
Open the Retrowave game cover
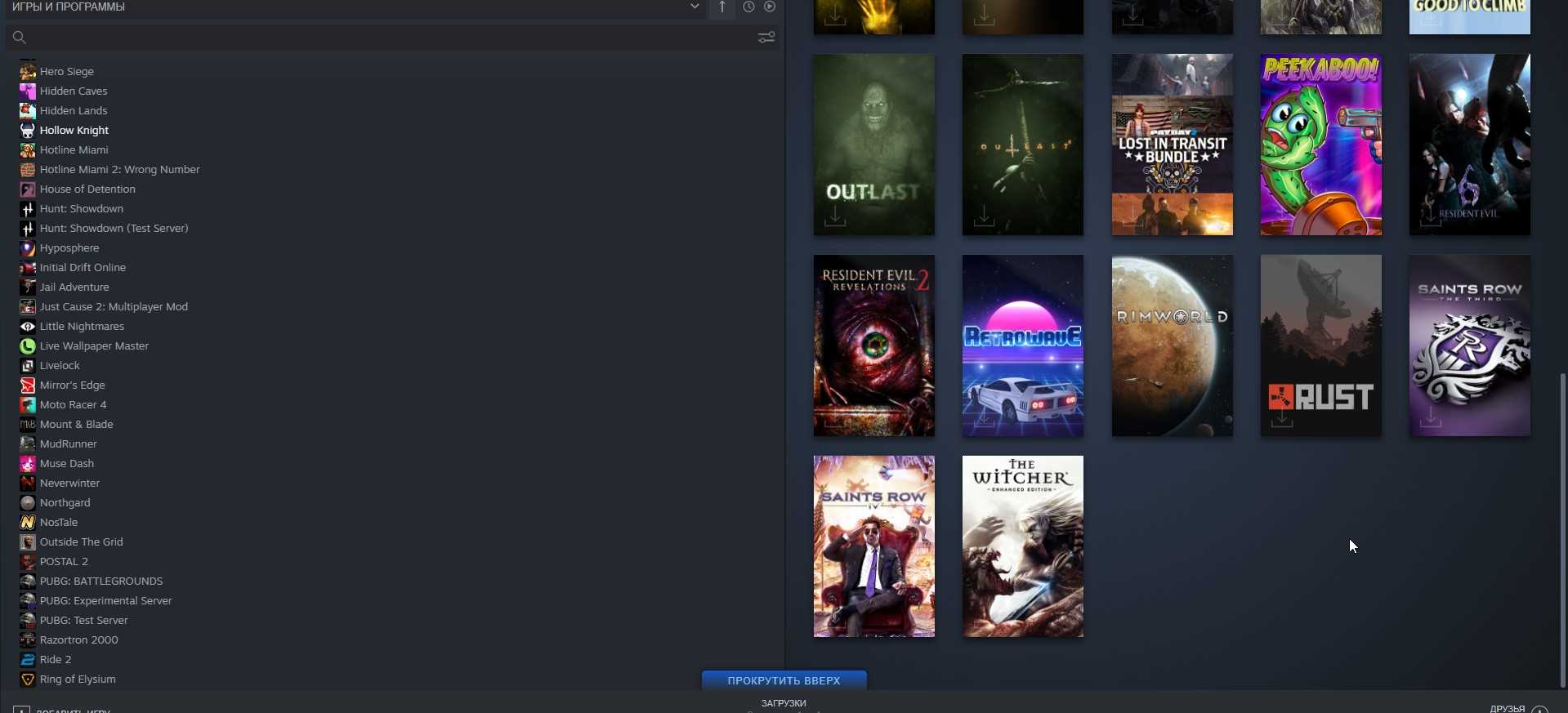coord(1023,345)
